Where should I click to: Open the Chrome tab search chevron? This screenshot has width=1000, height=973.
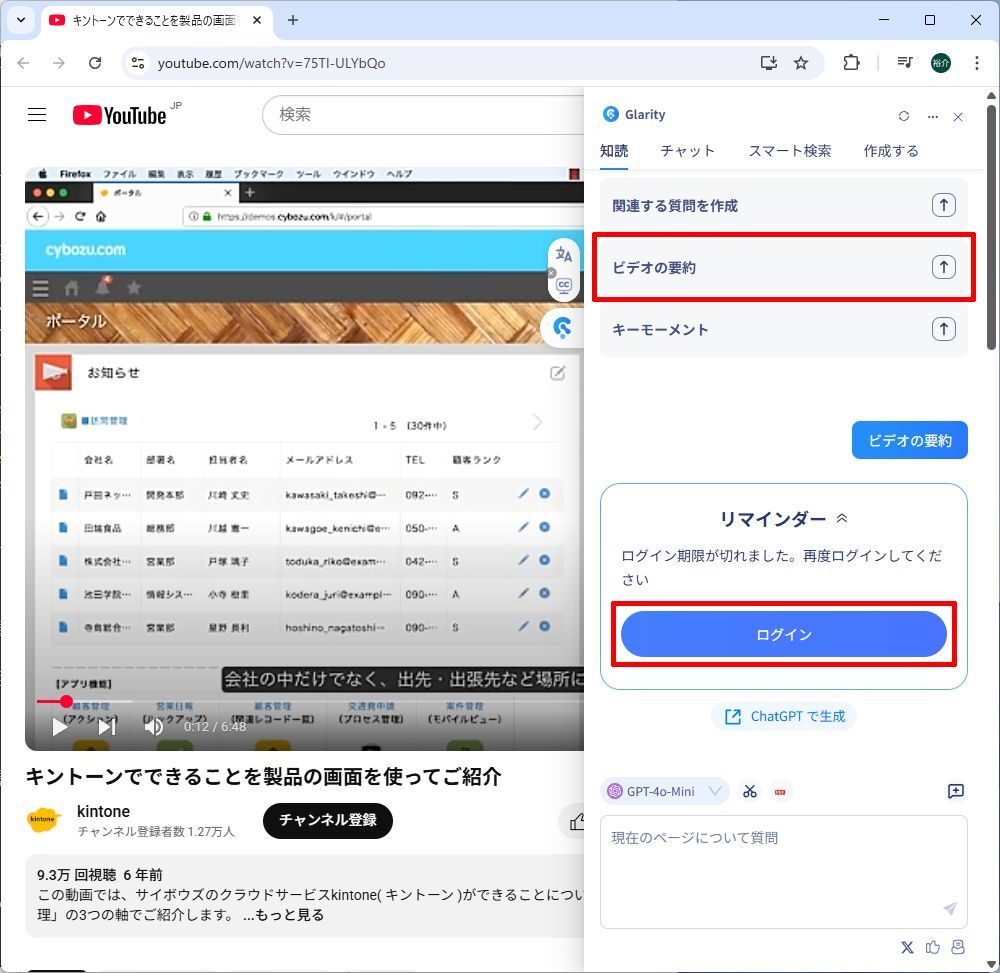pos(20,20)
